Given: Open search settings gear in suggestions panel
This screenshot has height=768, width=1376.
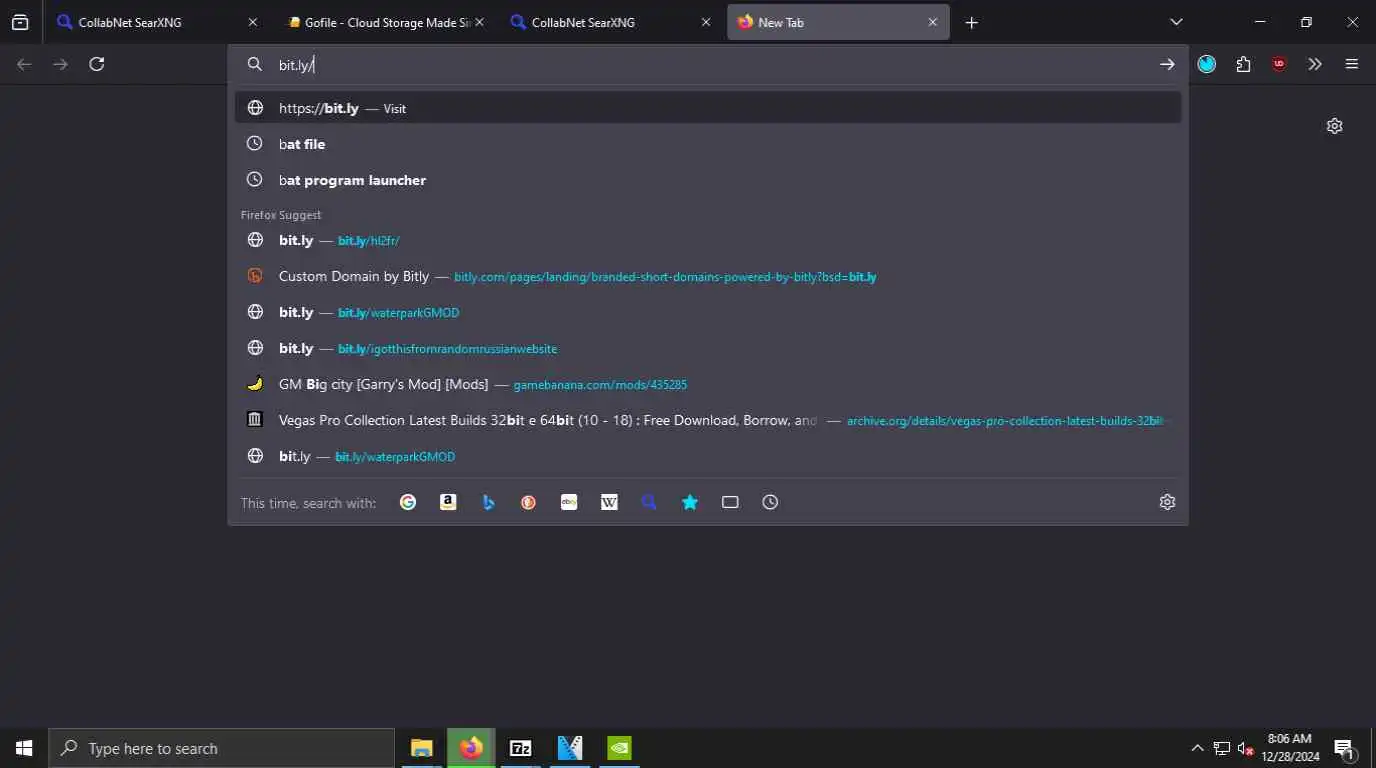Looking at the screenshot, I should point(1167,502).
